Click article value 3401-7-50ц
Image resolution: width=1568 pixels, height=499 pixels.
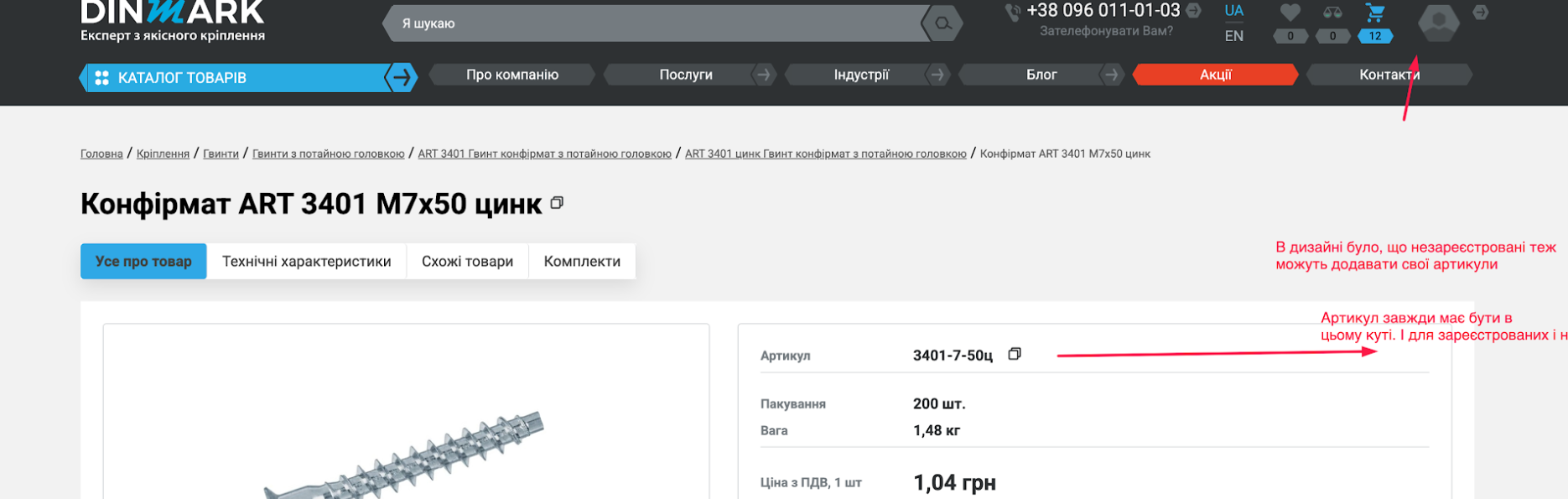tap(953, 356)
